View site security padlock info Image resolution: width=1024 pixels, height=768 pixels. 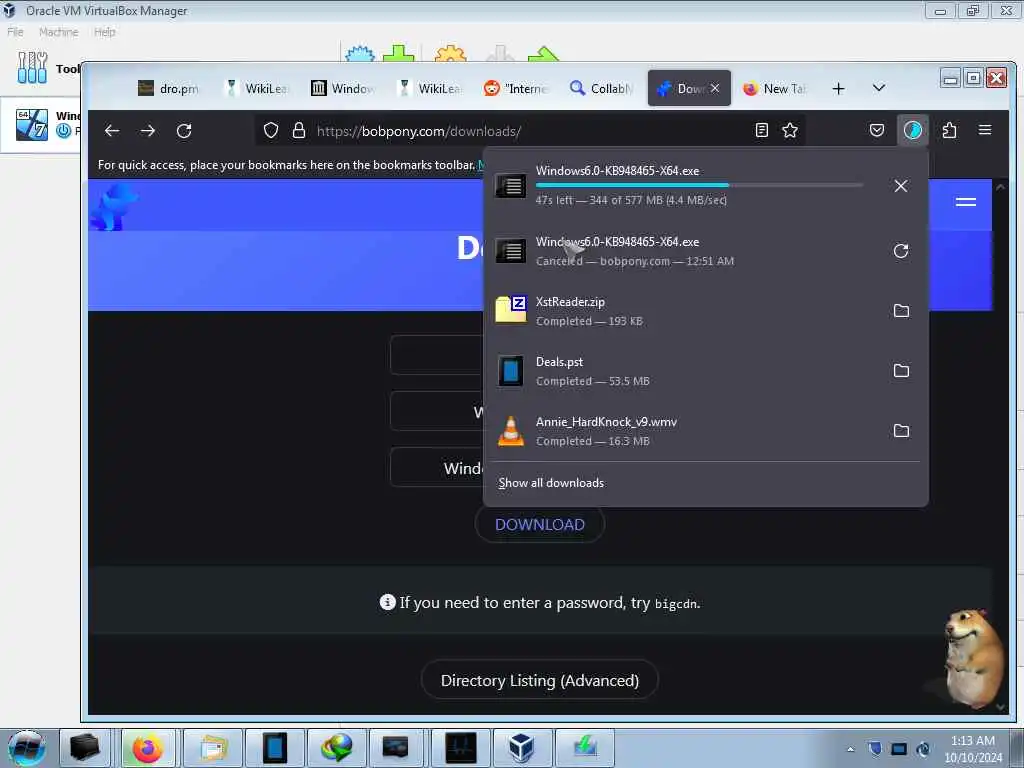coord(298,131)
